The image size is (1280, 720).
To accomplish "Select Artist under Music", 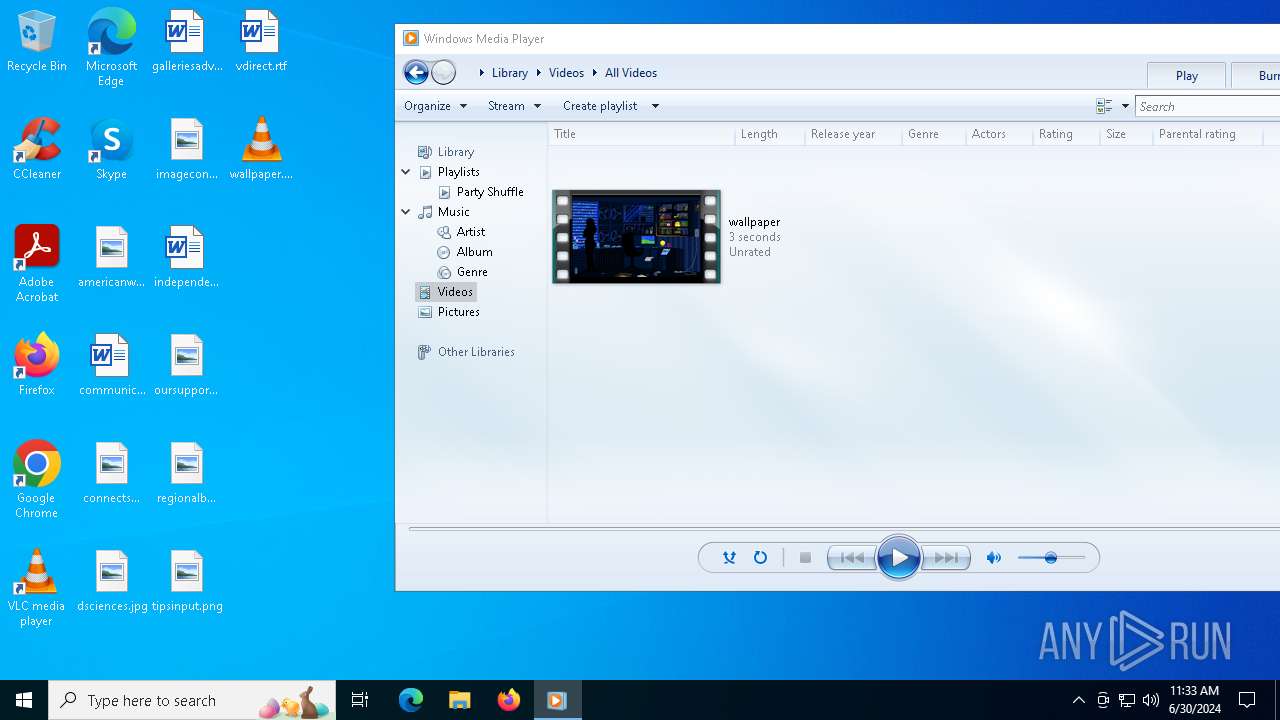I will [470, 232].
